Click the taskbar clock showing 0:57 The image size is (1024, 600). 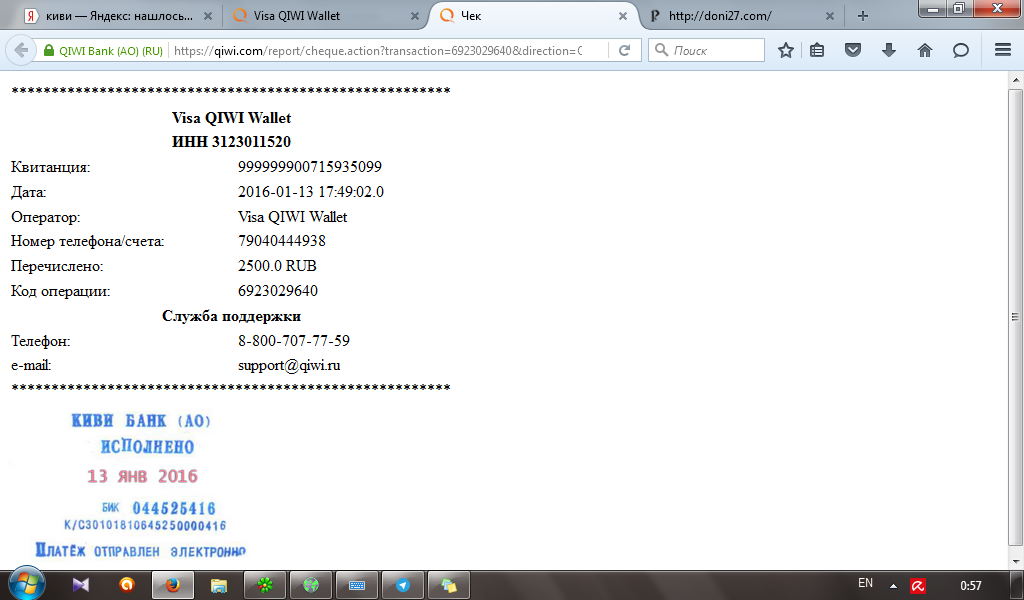click(x=970, y=586)
